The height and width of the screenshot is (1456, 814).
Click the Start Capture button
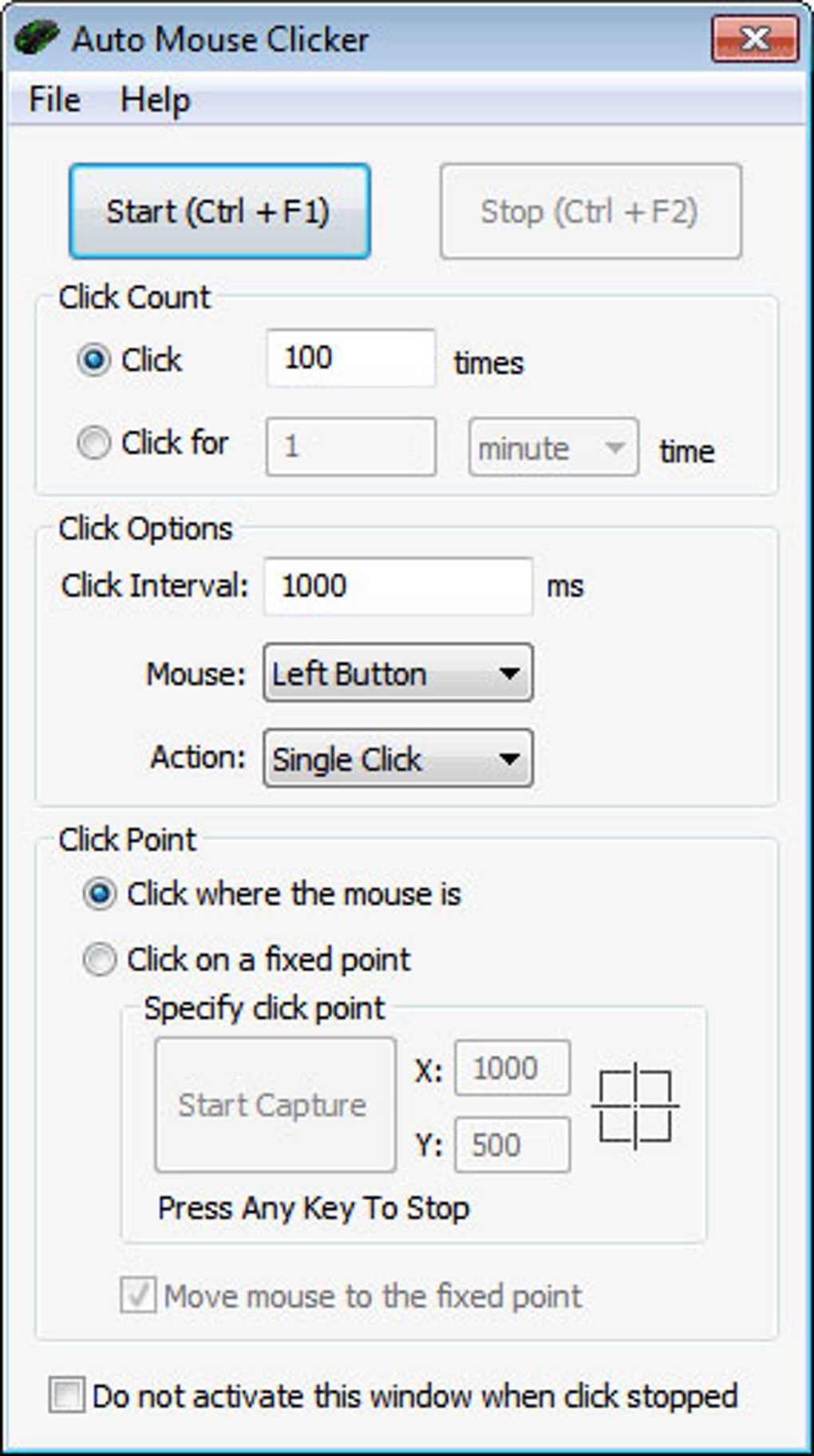pyautogui.click(x=275, y=1105)
